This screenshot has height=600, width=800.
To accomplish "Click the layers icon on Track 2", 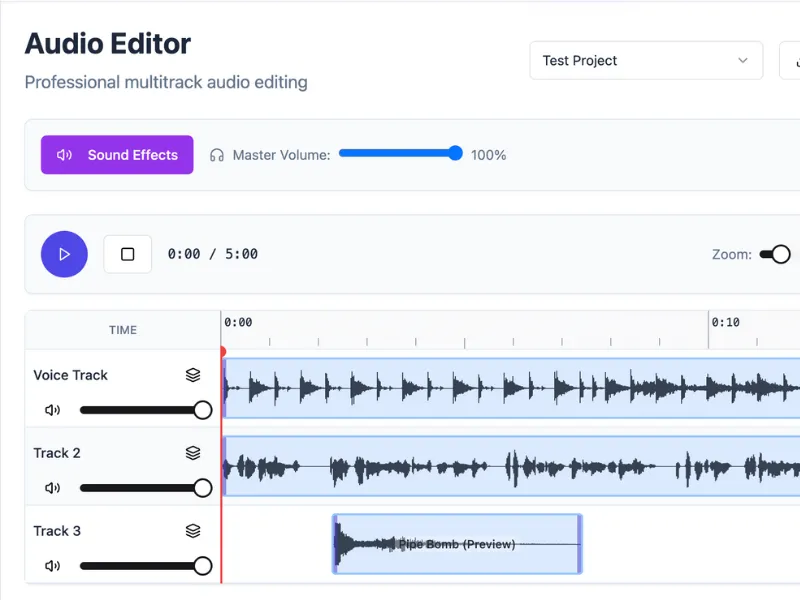I will (x=193, y=453).
